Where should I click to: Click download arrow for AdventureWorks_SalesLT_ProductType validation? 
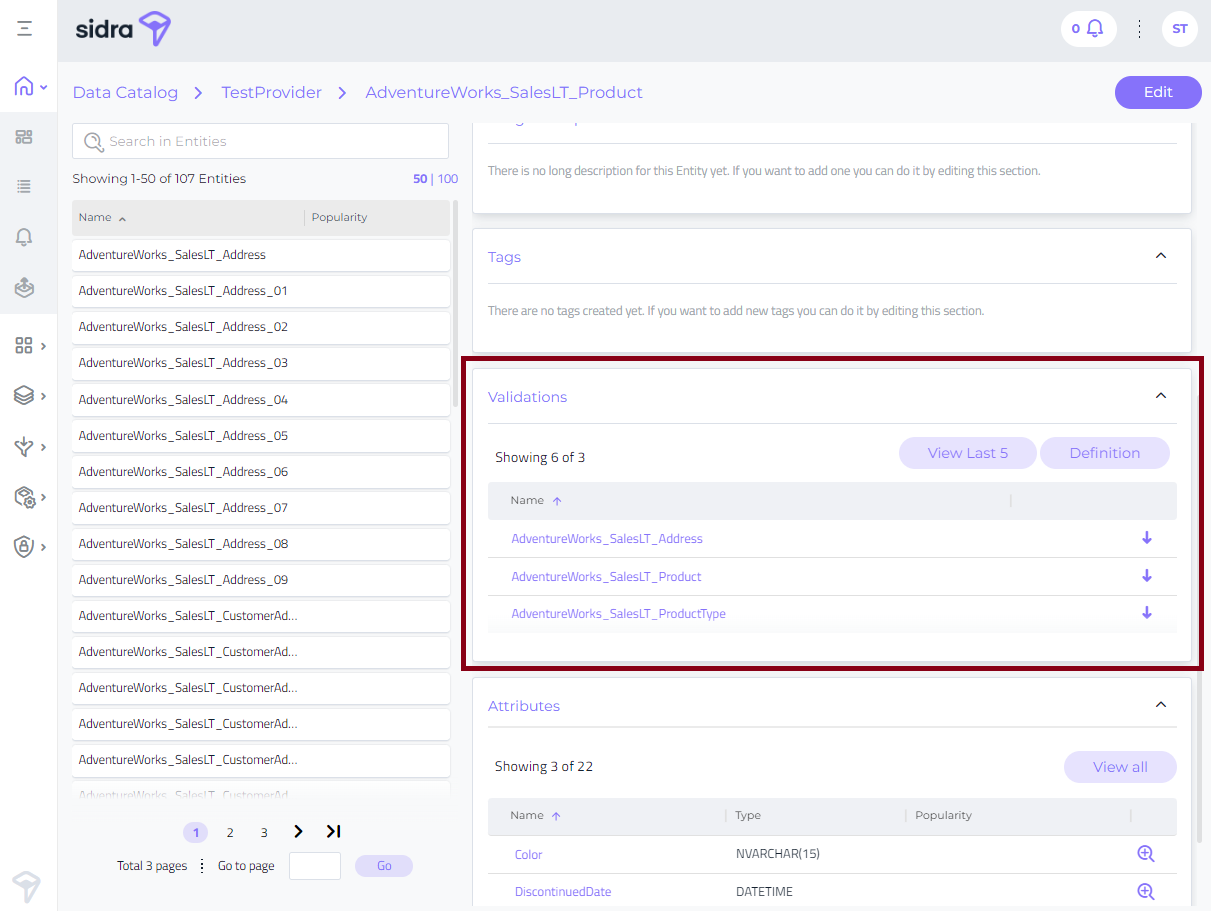pos(1146,613)
